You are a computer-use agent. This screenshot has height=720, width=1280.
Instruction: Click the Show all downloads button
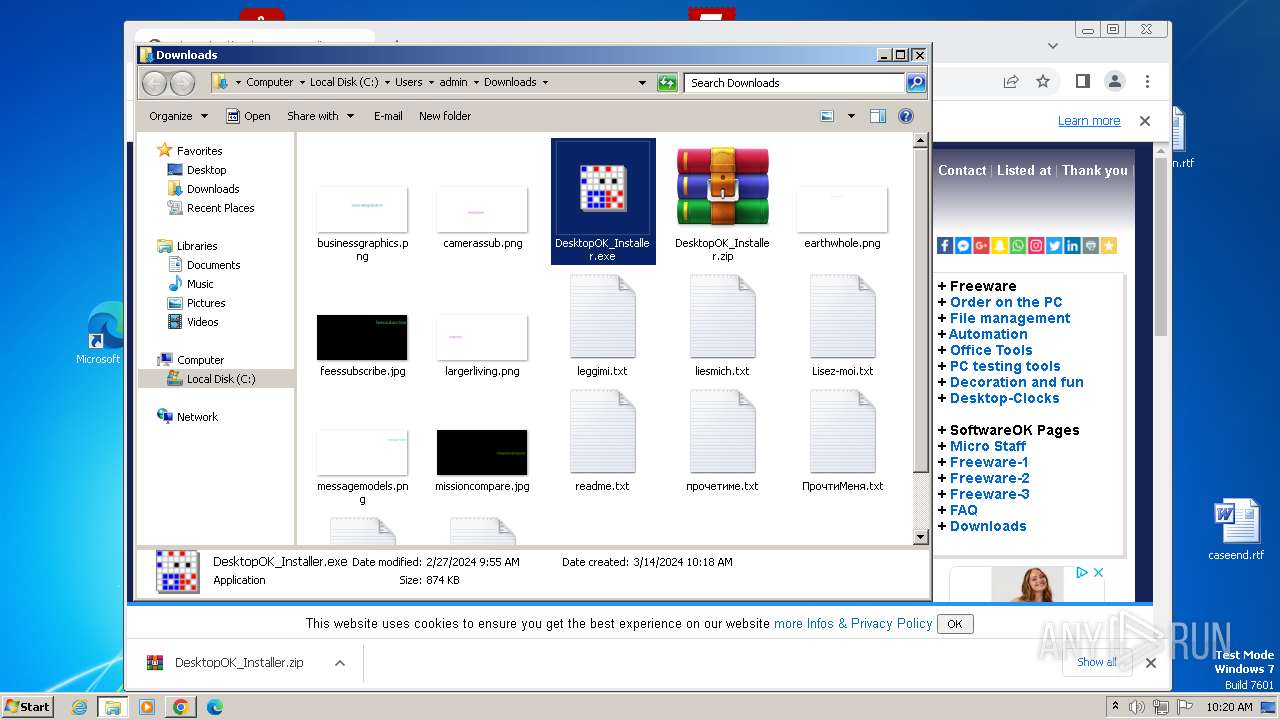[1097, 662]
